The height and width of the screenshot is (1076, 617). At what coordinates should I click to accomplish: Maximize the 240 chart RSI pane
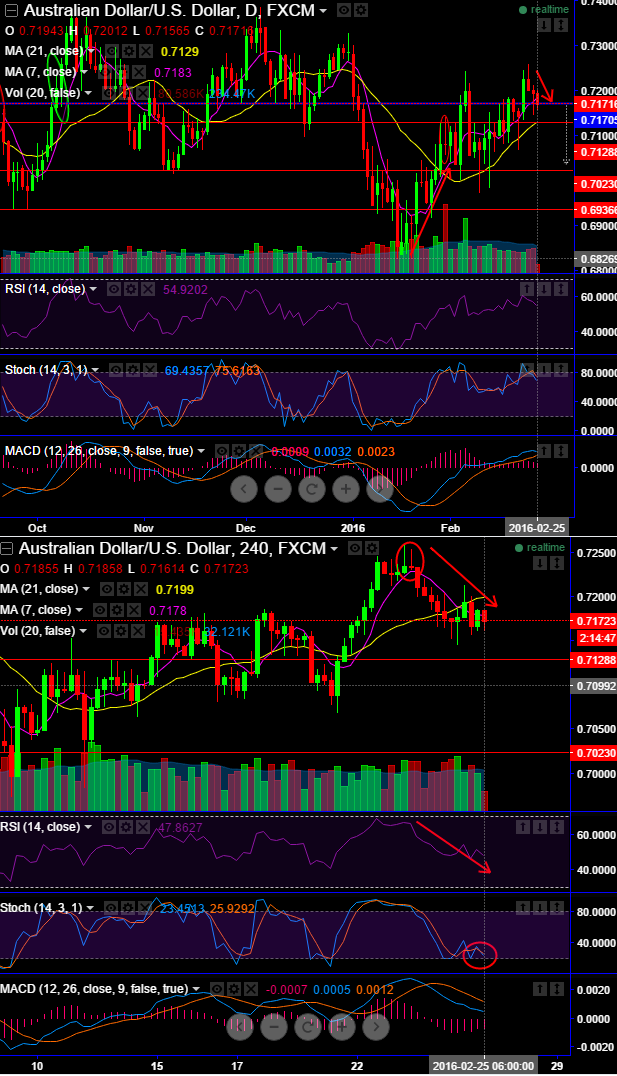pos(556,828)
